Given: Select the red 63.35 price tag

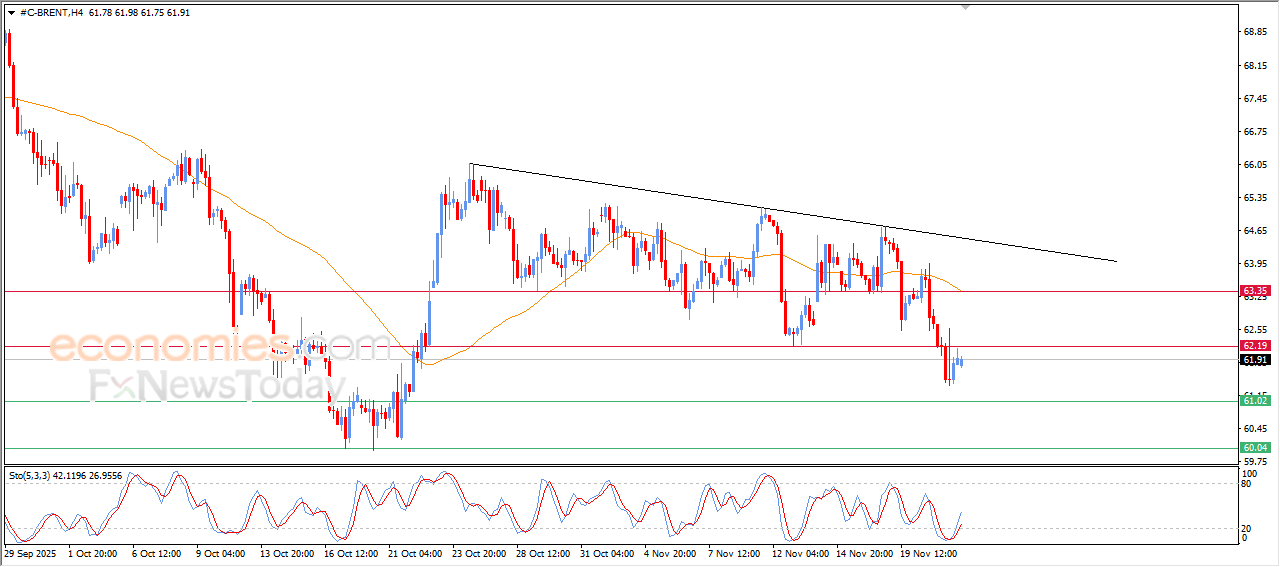Looking at the screenshot, I should [x=1255, y=291].
